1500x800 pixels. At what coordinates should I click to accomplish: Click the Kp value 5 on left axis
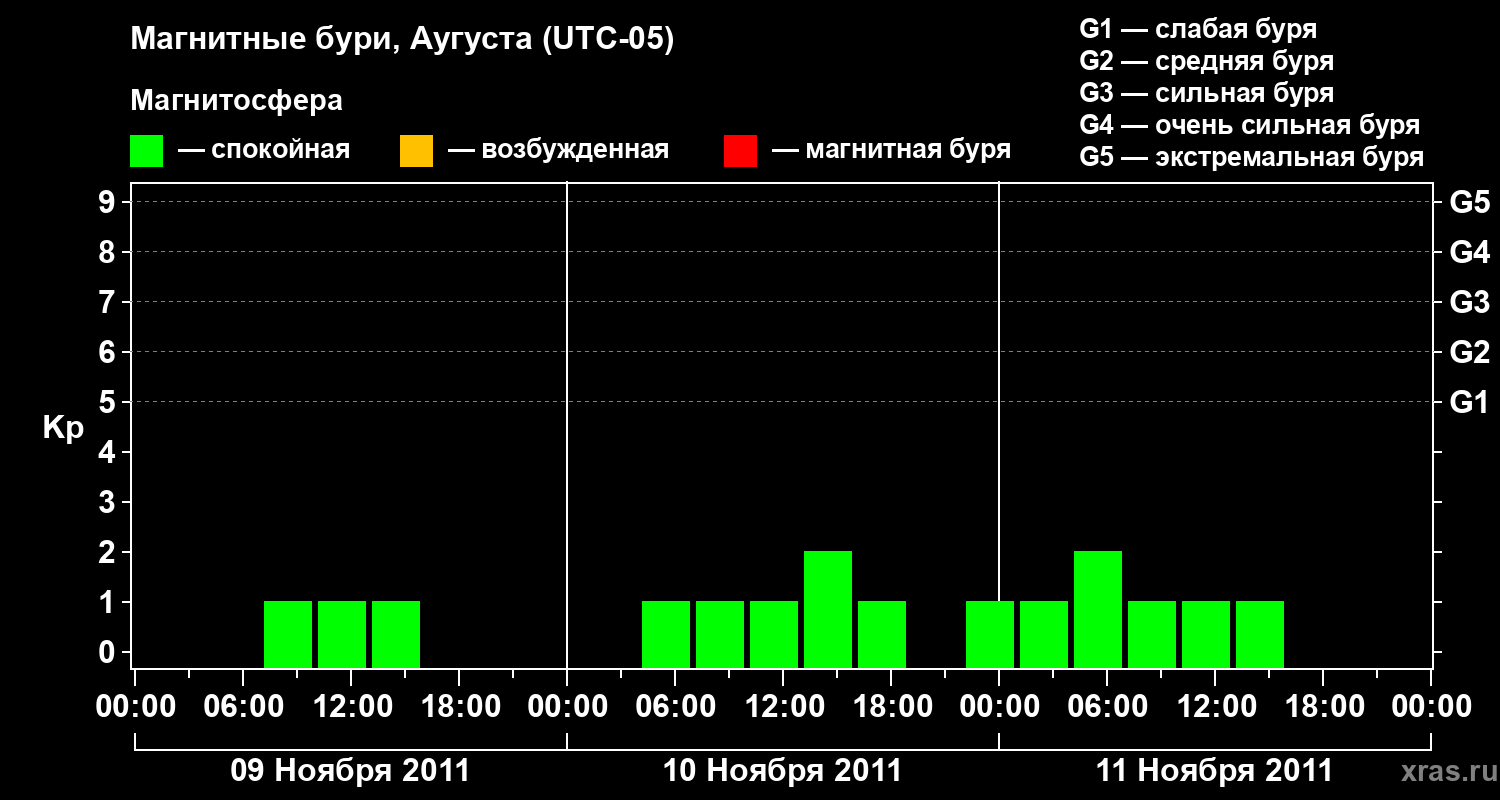[109, 402]
